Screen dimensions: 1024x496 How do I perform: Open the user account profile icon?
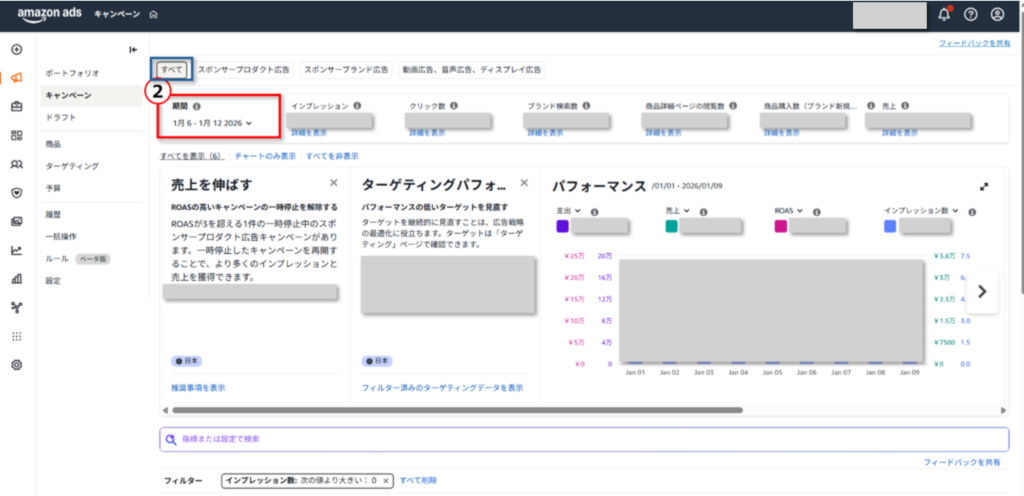997,14
